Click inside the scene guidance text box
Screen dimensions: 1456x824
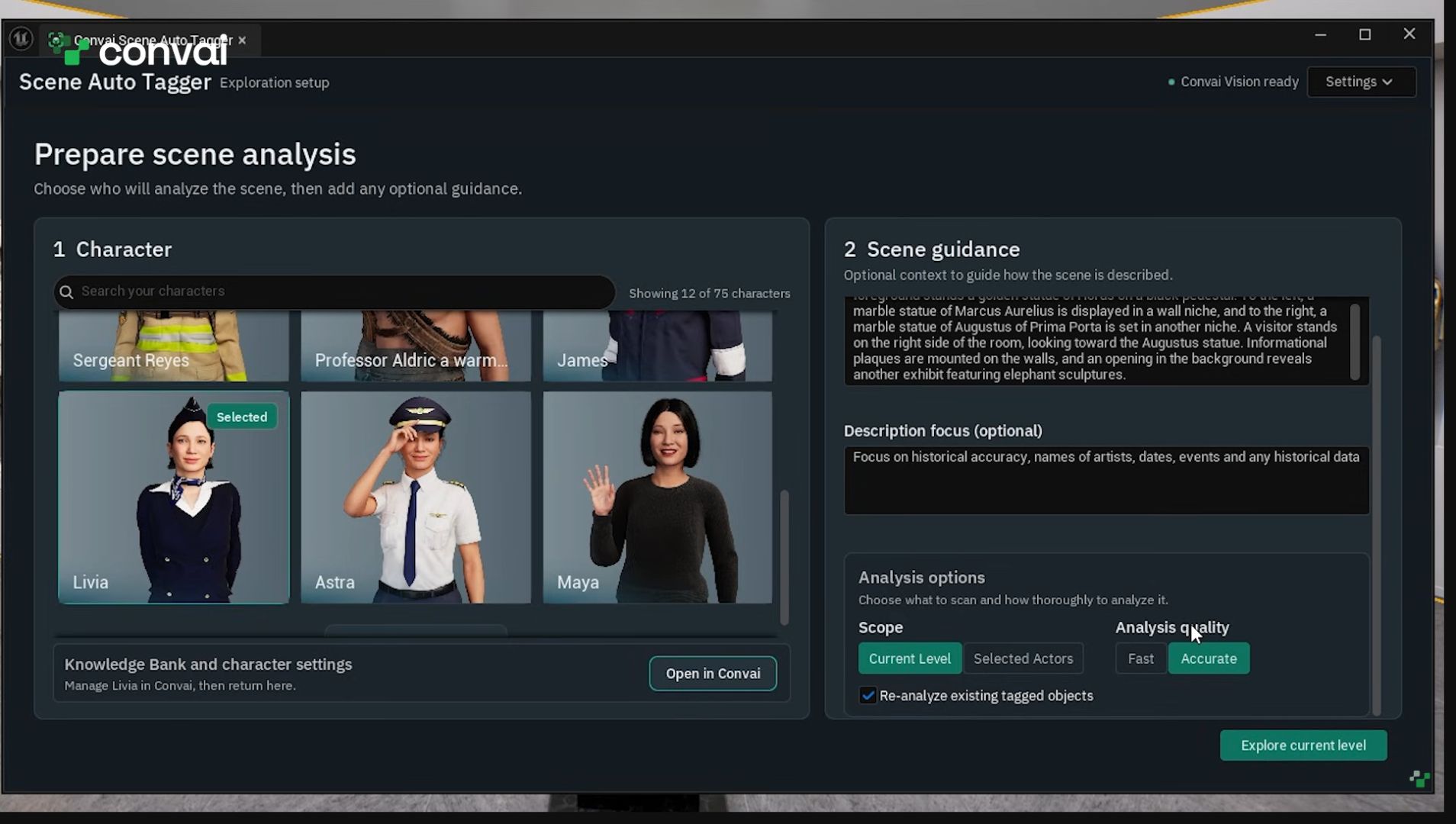tap(1097, 341)
